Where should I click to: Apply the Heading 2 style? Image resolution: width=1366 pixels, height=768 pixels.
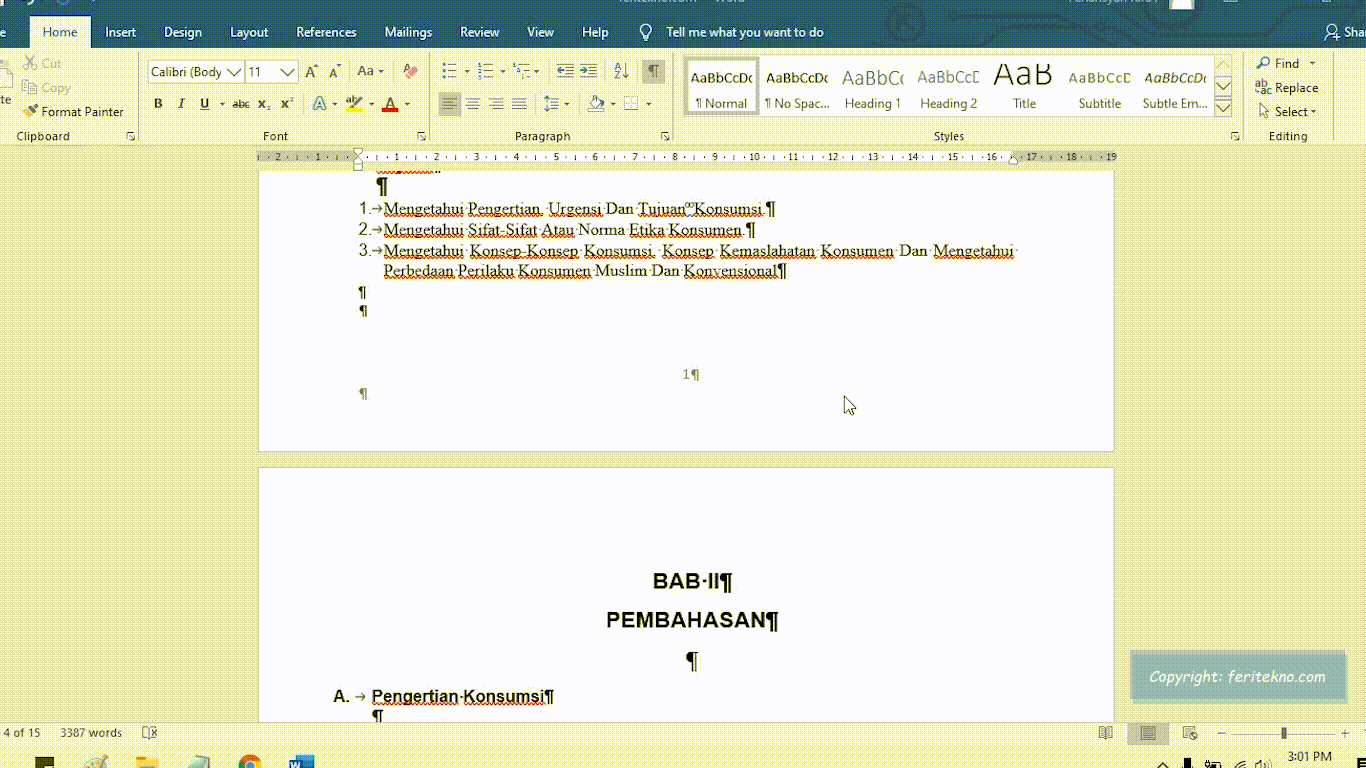pyautogui.click(x=949, y=87)
